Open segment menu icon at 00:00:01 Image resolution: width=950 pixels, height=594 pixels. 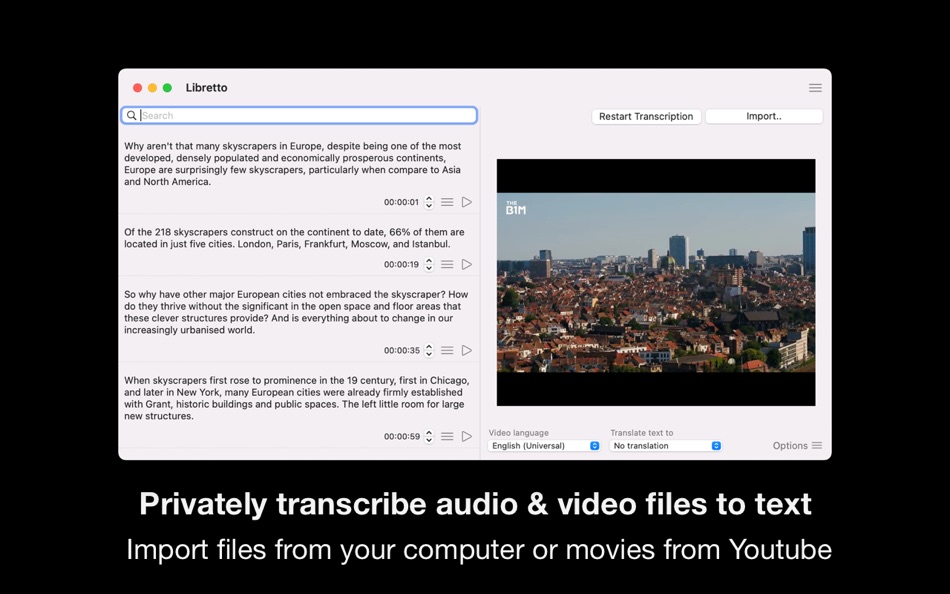coord(447,202)
